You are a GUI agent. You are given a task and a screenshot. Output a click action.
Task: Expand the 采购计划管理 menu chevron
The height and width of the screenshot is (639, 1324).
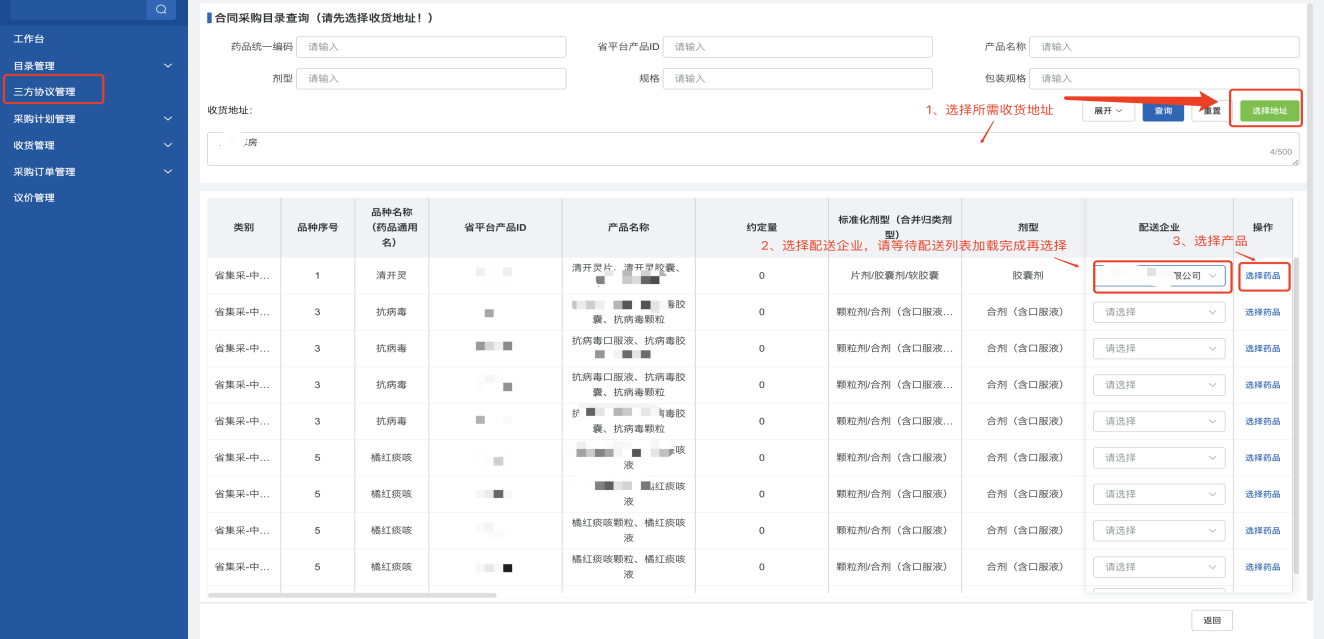[x=168, y=118]
